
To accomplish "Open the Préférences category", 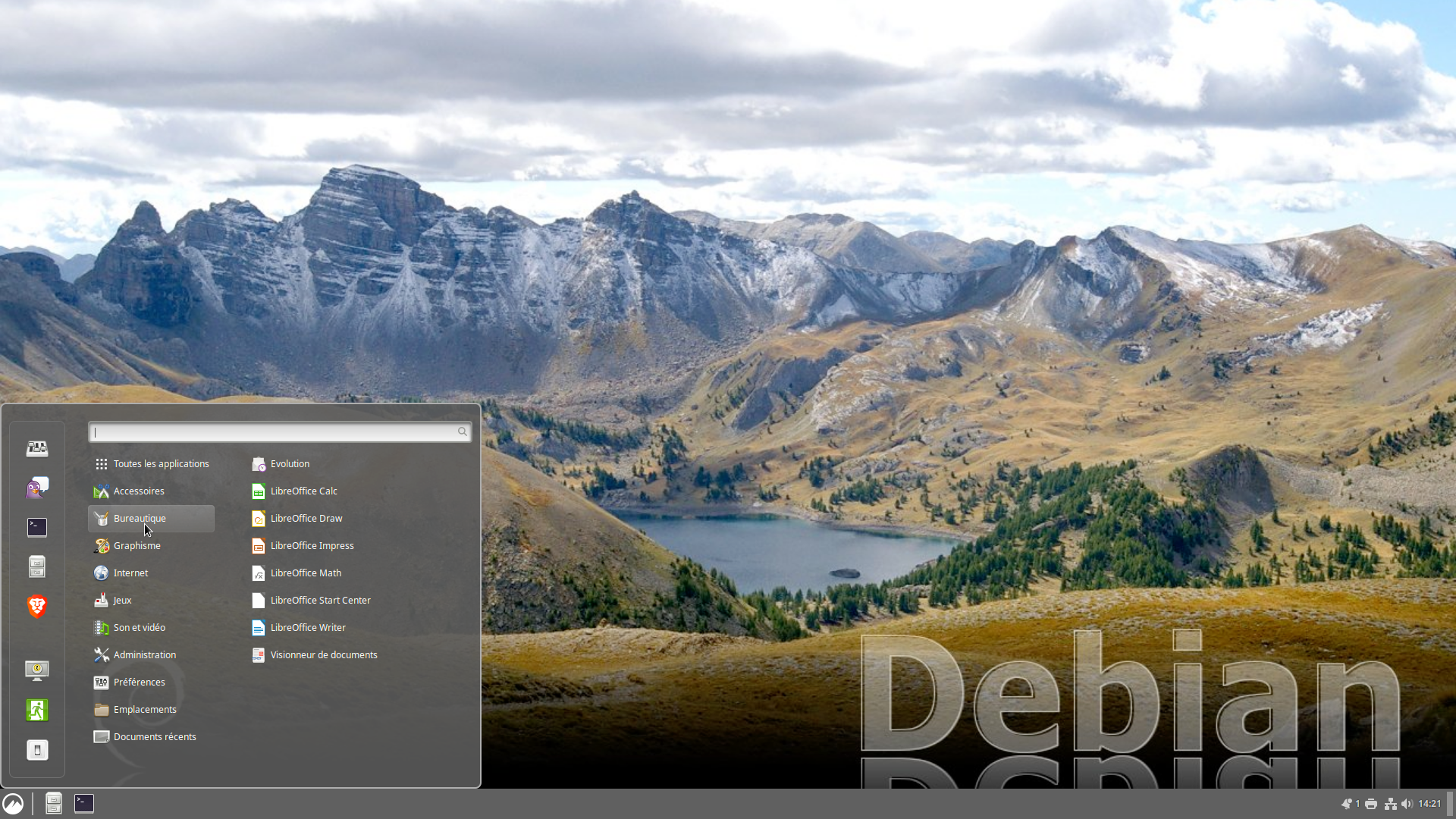I will click(139, 682).
